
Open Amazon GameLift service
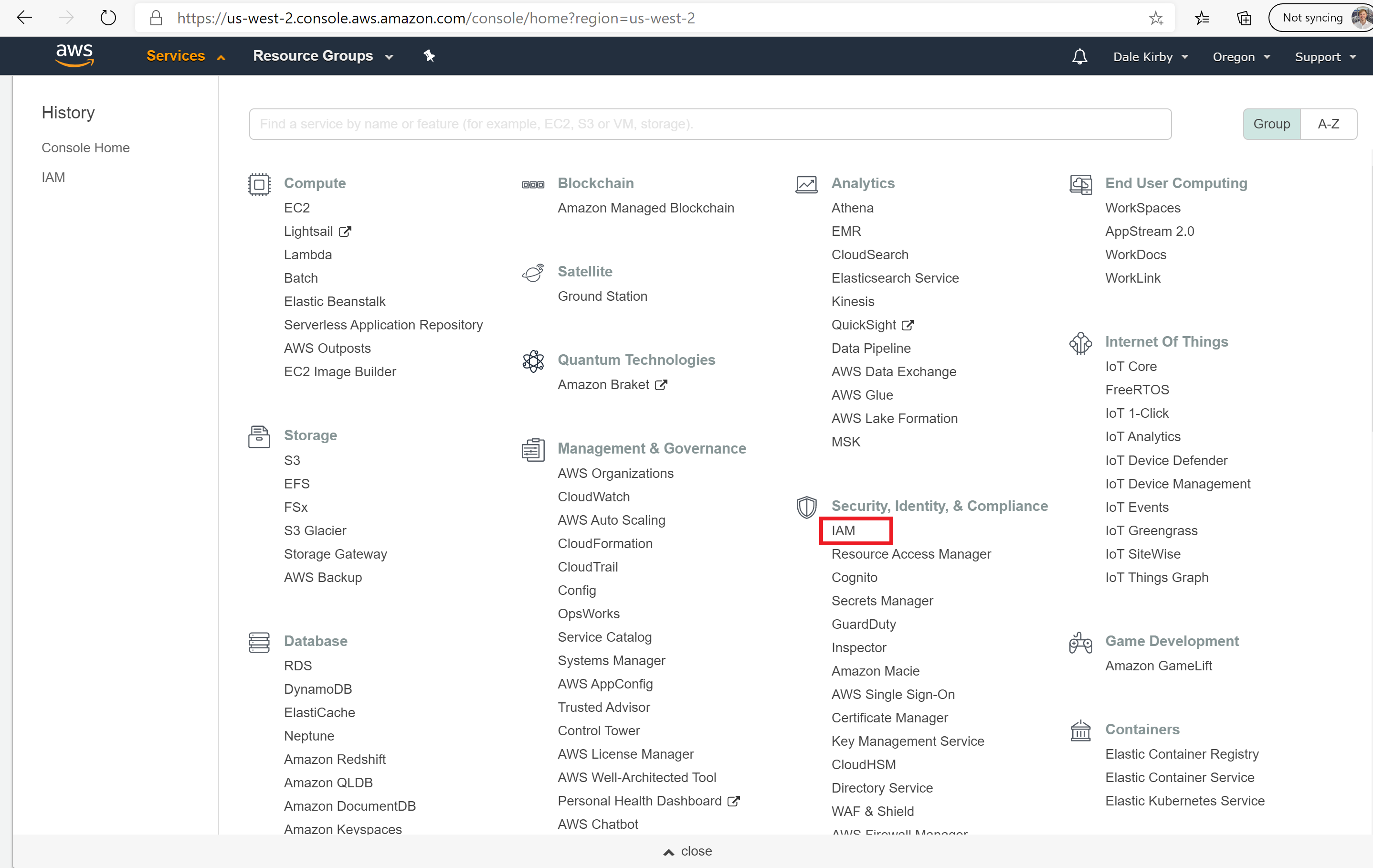[x=1159, y=666]
